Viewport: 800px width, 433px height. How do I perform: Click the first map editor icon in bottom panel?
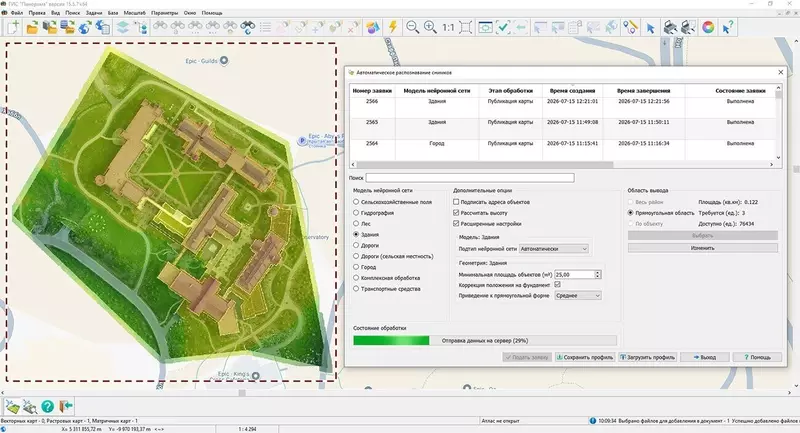coord(12,406)
